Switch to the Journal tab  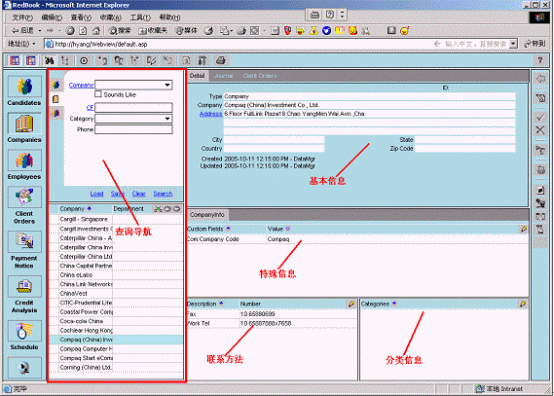[223, 76]
